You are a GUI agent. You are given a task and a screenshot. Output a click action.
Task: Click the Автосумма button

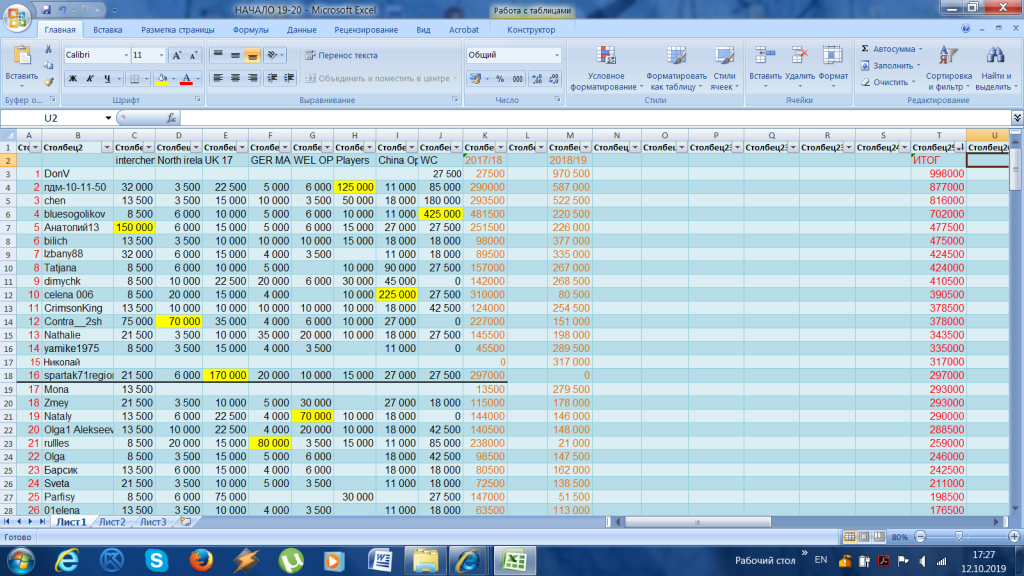(889, 48)
